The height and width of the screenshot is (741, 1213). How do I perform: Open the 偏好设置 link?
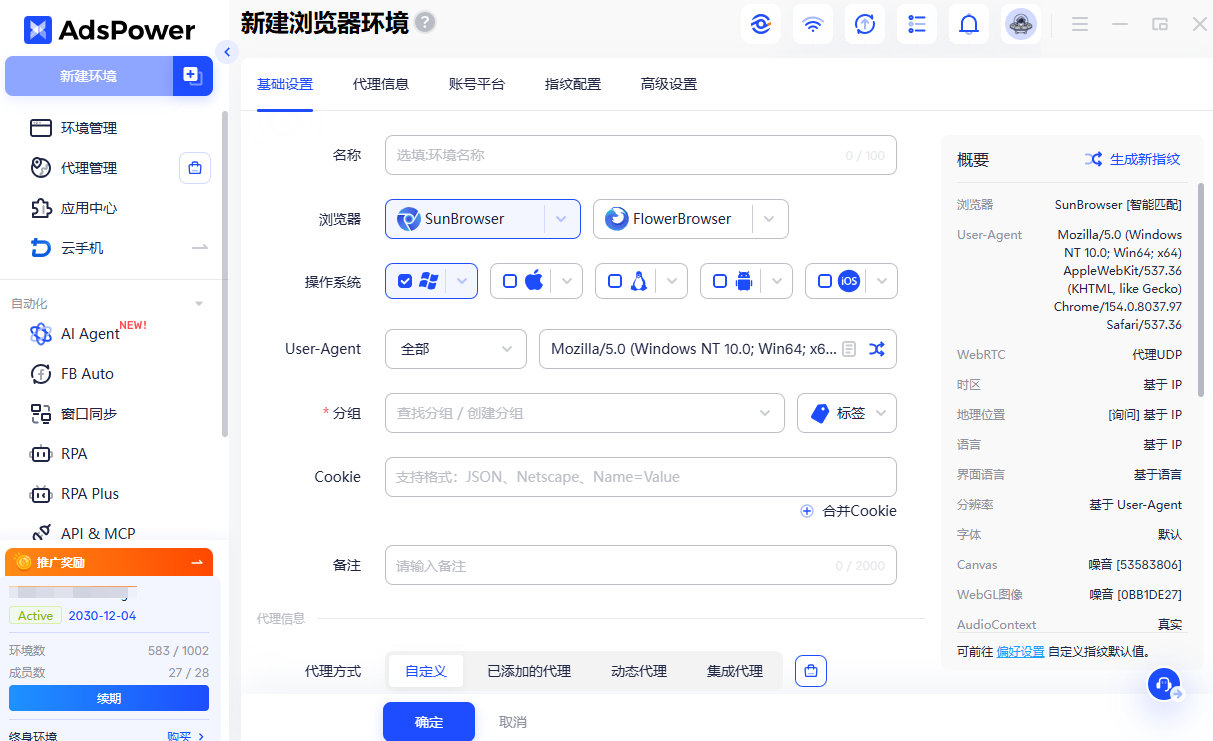[x=1021, y=651]
